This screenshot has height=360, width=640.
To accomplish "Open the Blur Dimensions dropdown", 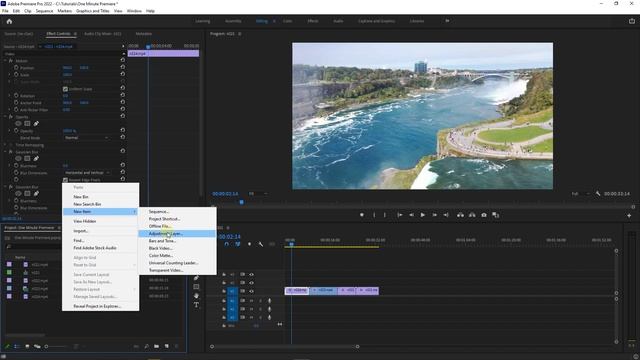I will point(88,173).
